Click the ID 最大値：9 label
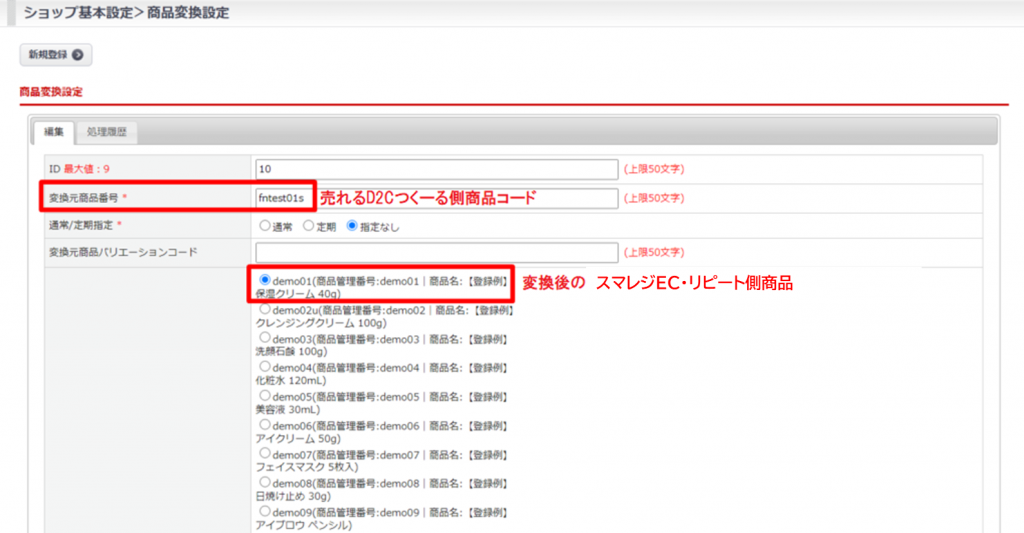 (79, 169)
